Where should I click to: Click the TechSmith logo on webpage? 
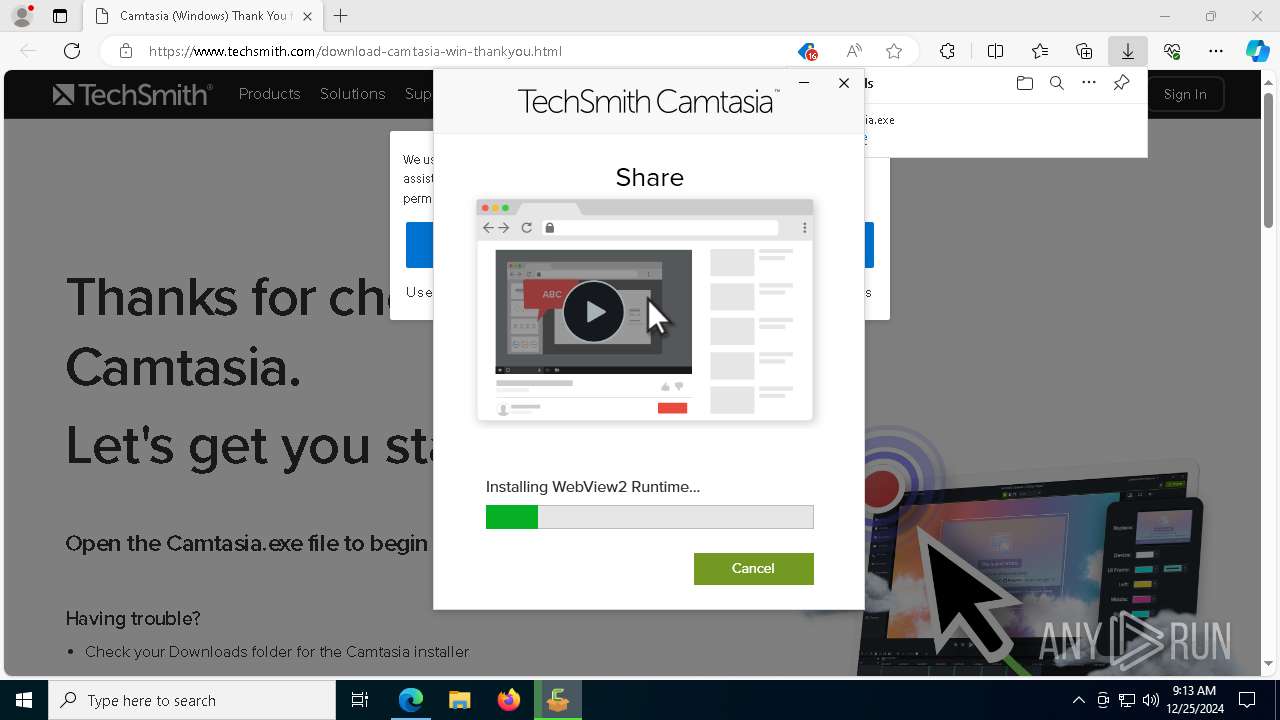tap(132, 94)
